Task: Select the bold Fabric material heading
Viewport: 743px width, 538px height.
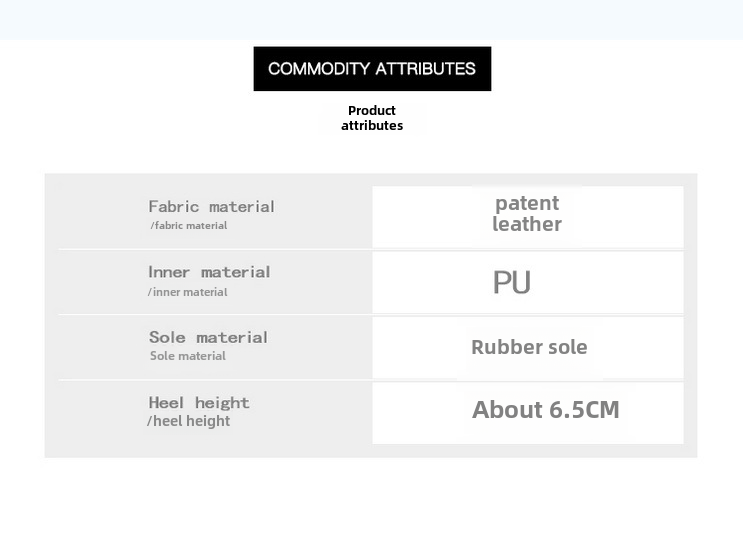Action: 211,207
